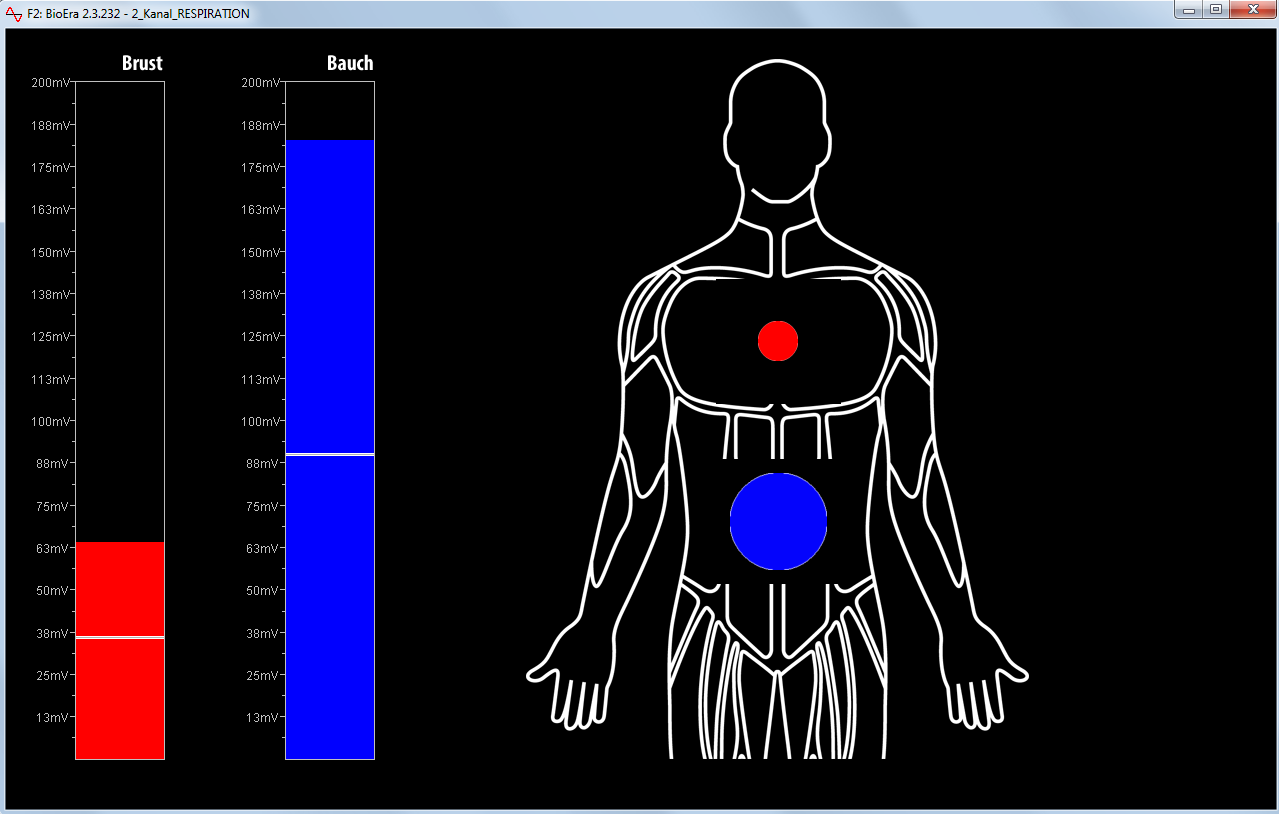This screenshot has height=814, width=1279.
Task: Click the white threshold line in Brust bar
Action: pos(120,637)
